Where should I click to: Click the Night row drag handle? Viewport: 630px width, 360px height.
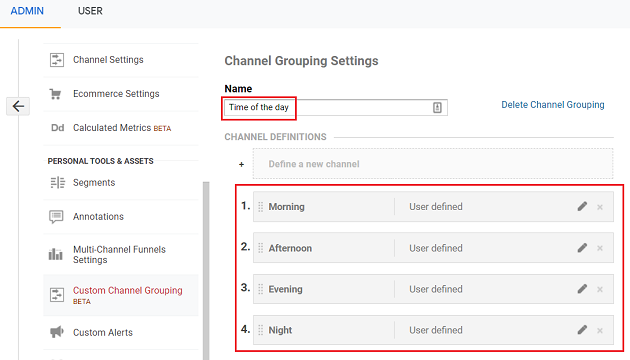point(261,330)
